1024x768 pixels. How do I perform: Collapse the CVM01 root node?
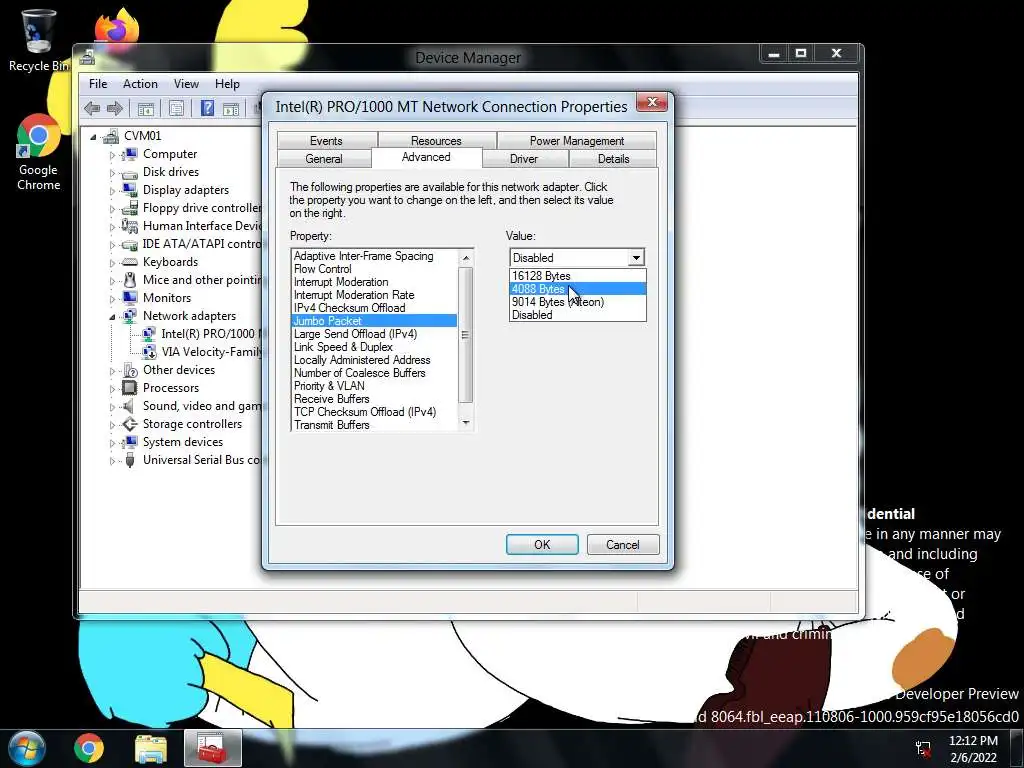tap(93, 136)
